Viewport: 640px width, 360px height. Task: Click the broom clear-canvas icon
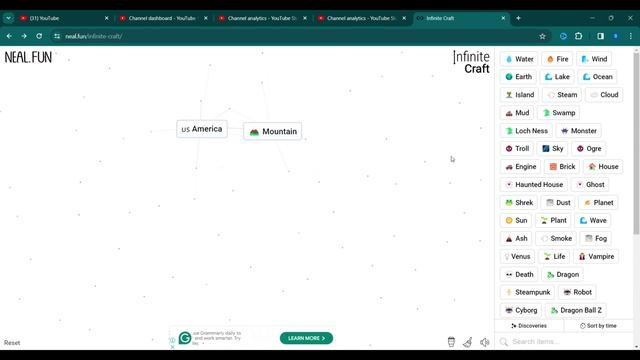coord(468,342)
